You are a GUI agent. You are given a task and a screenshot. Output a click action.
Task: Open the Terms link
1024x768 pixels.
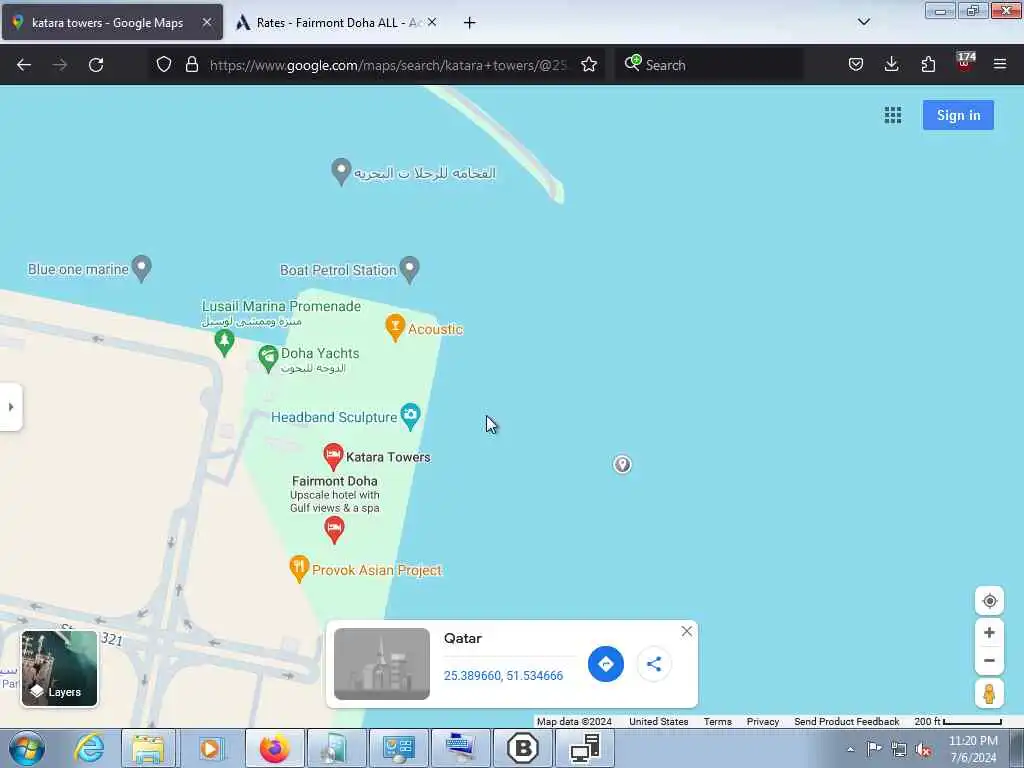[x=717, y=722]
